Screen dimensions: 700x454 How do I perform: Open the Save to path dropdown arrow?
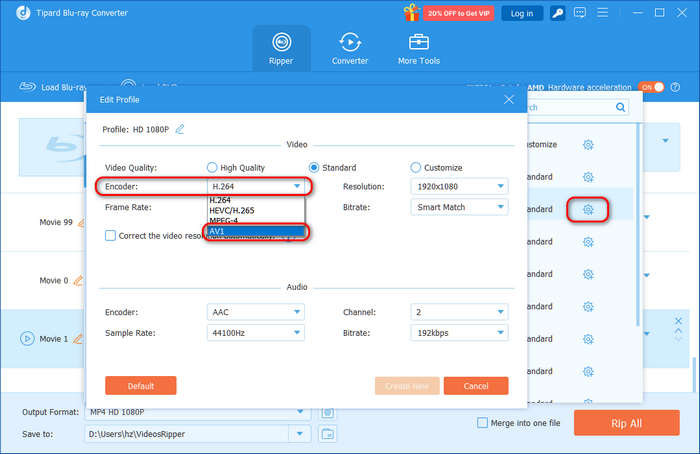click(300, 433)
